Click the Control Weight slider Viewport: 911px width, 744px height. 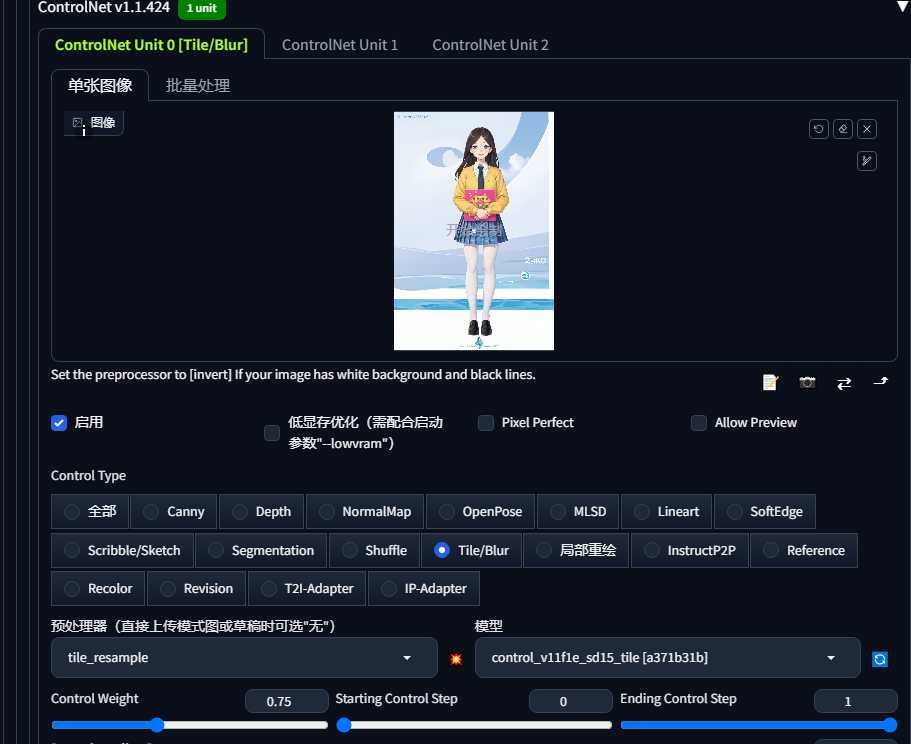(189, 725)
